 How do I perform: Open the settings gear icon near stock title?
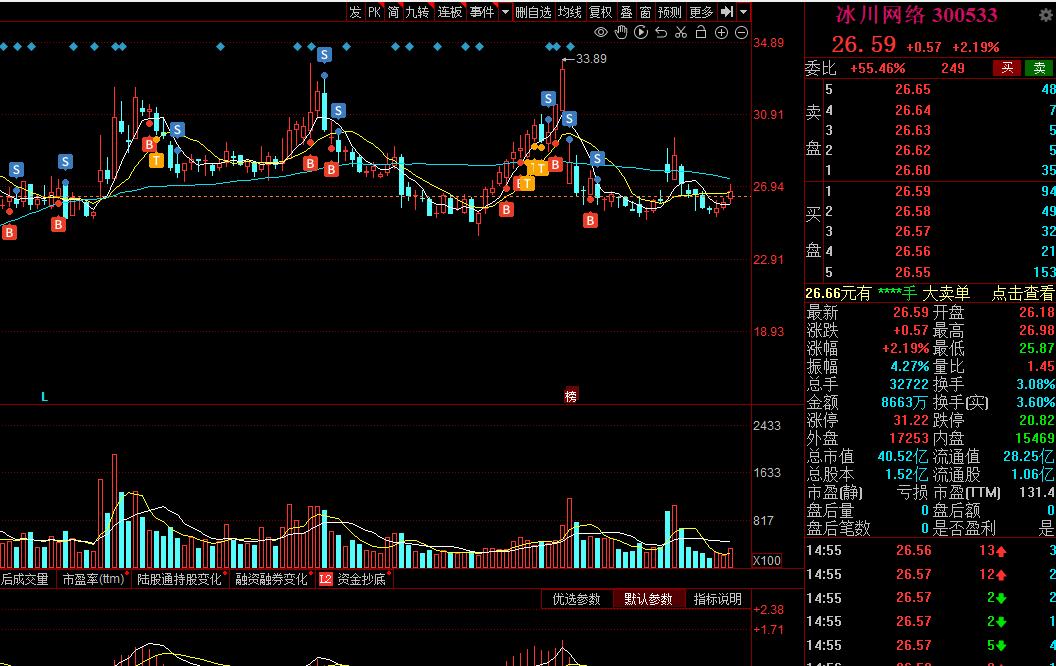click(1046, 15)
